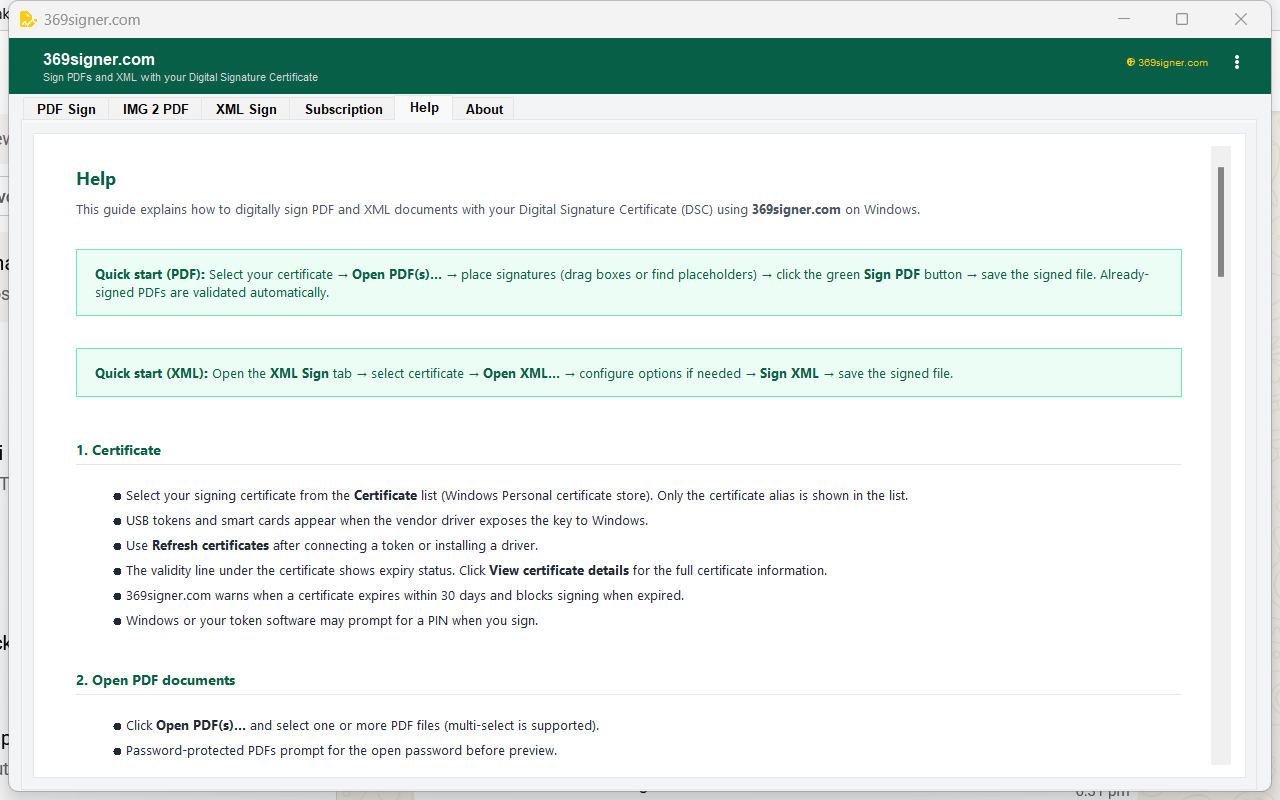Click the 'Refresh certificates' bold text
1280x800 pixels.
pos(210,545)
